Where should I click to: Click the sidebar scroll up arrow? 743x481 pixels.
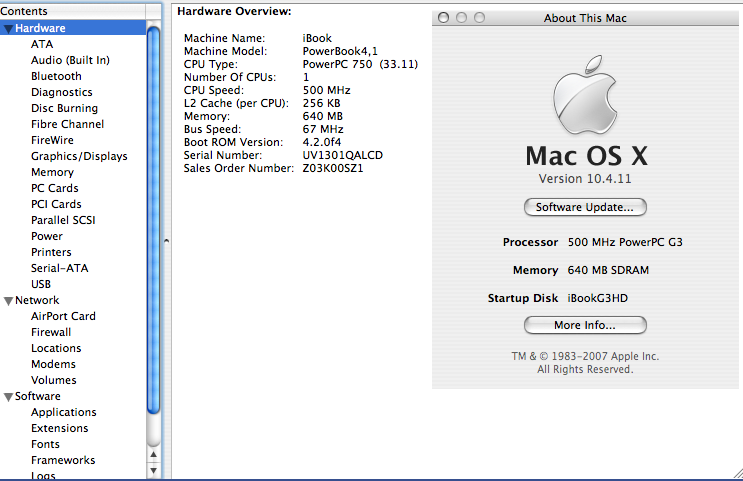153,455
